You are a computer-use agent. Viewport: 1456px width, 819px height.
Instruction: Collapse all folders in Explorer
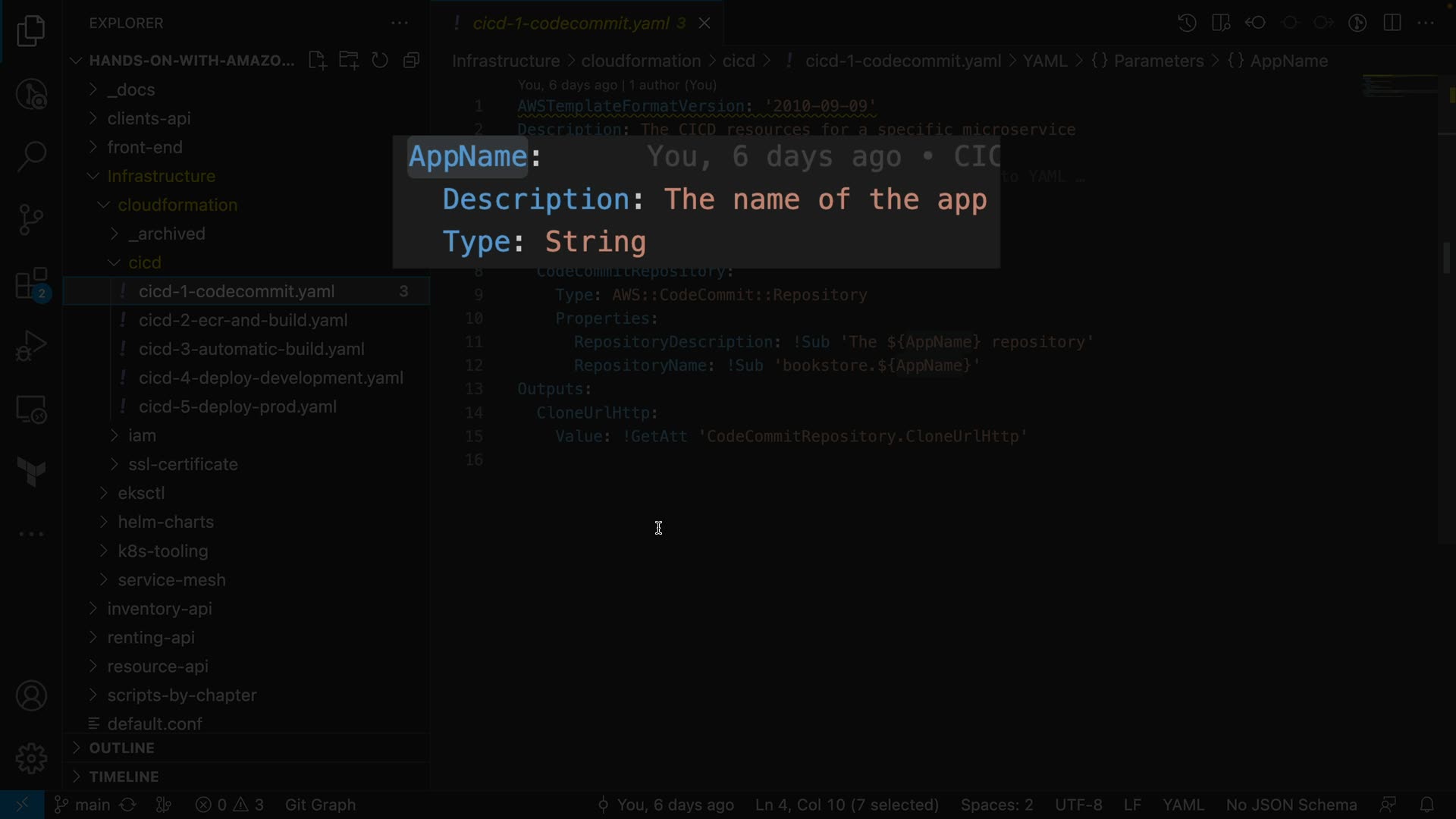(x=412, y=61)
